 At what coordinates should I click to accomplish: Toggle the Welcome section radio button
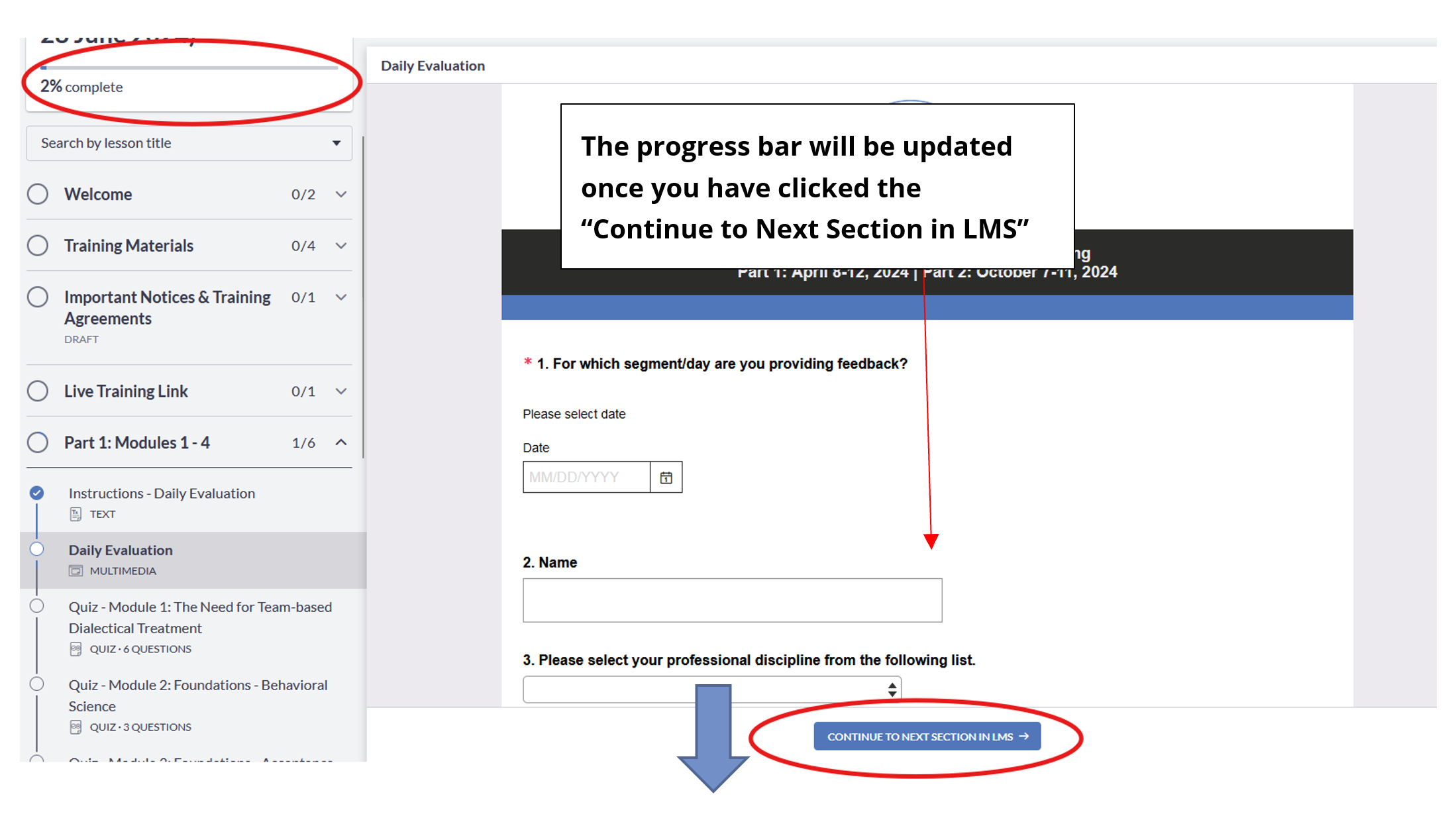(x=39, y=194)
